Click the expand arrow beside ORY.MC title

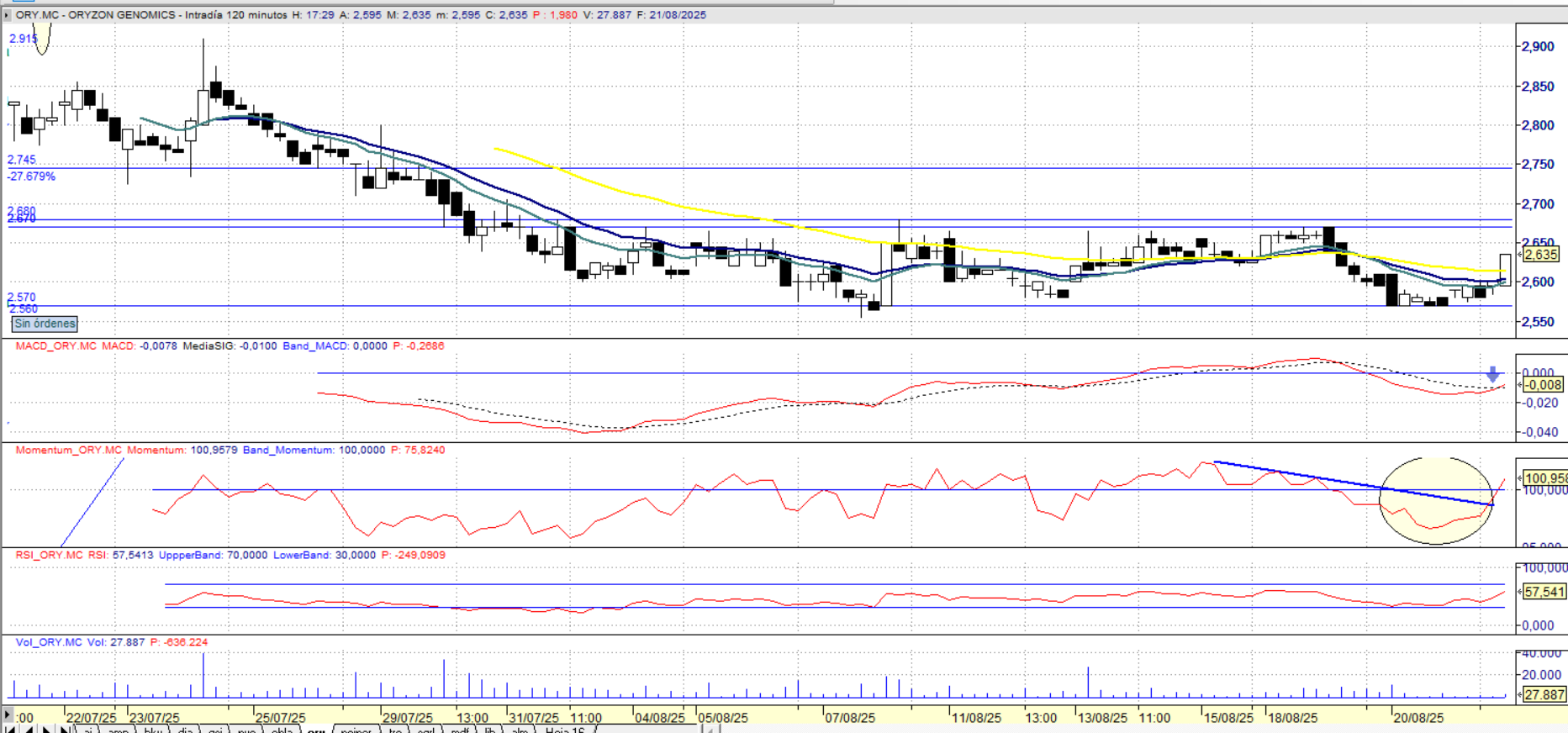pyautogui.click(x=7, y=15)
